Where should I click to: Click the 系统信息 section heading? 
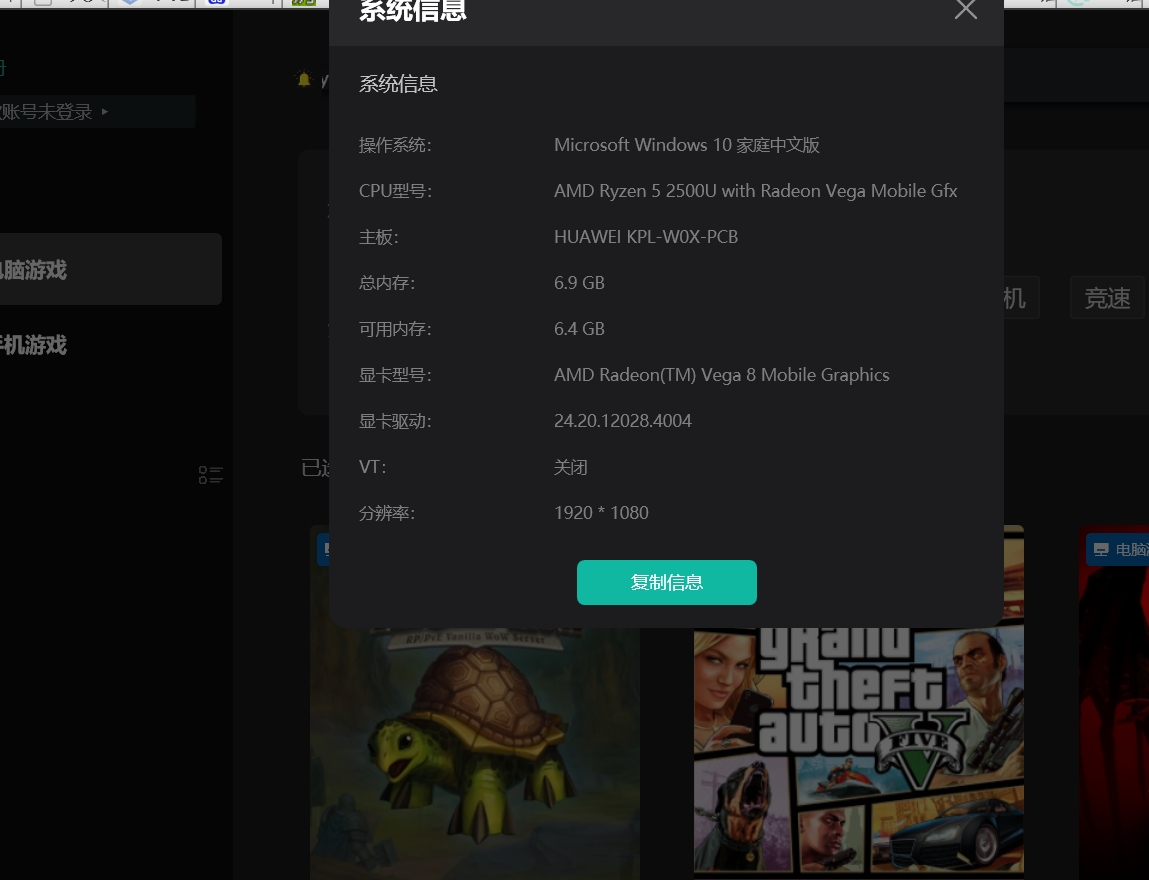[398, 84]
